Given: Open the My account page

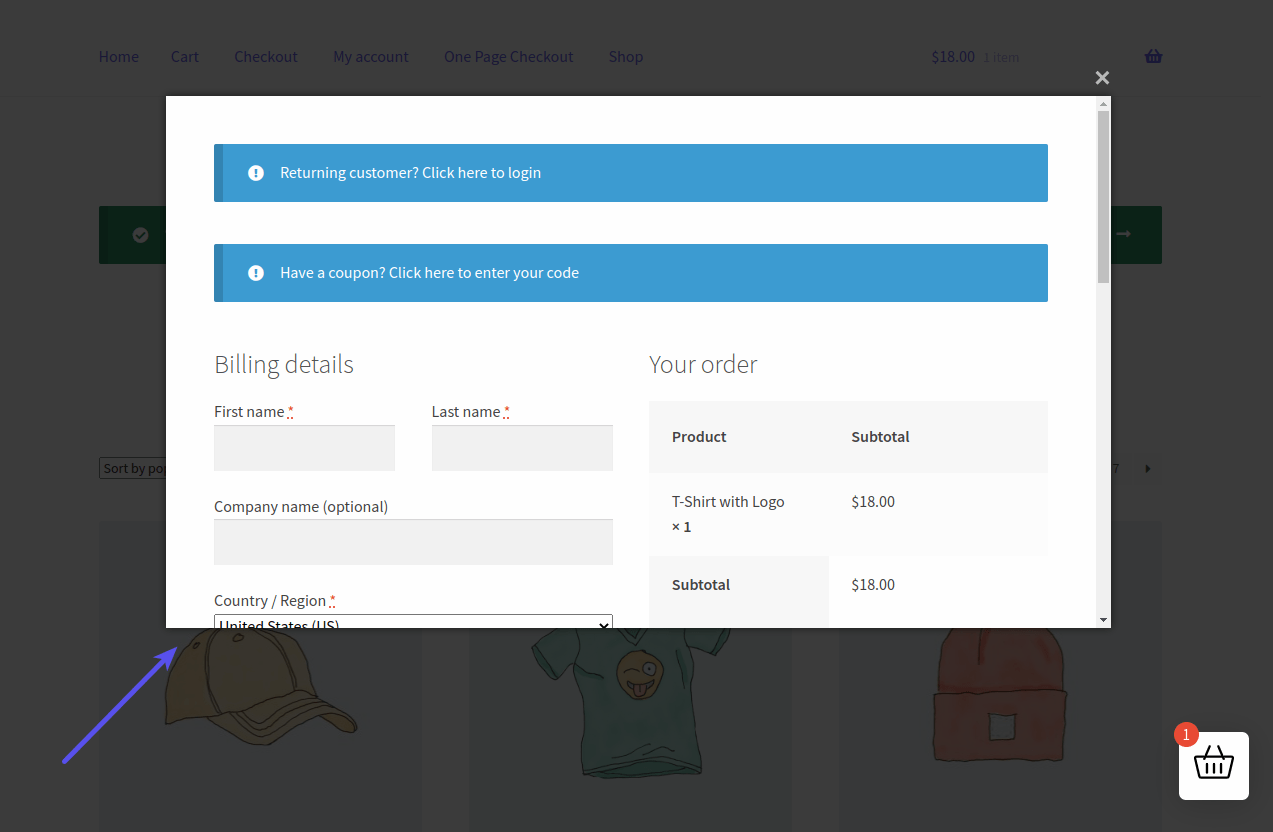Looking at the screenshot, I should [370, 56].
